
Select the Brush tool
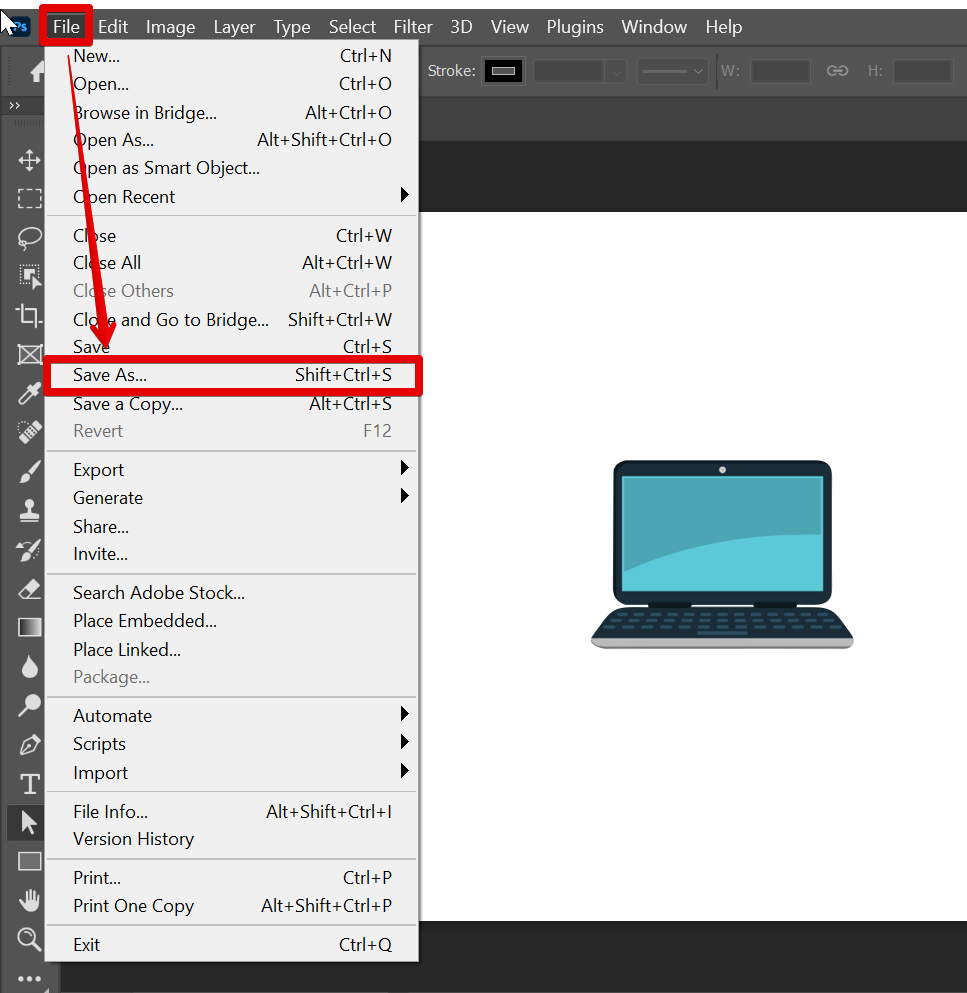[x=29, y=472]
